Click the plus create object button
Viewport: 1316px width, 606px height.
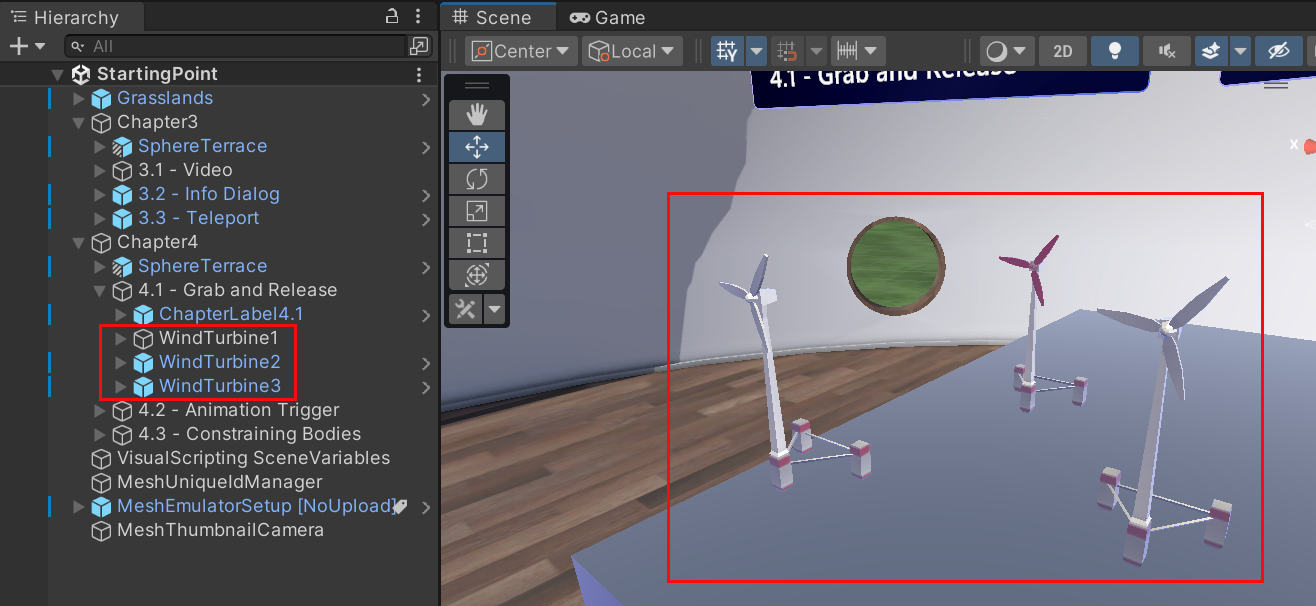[17, 46]
